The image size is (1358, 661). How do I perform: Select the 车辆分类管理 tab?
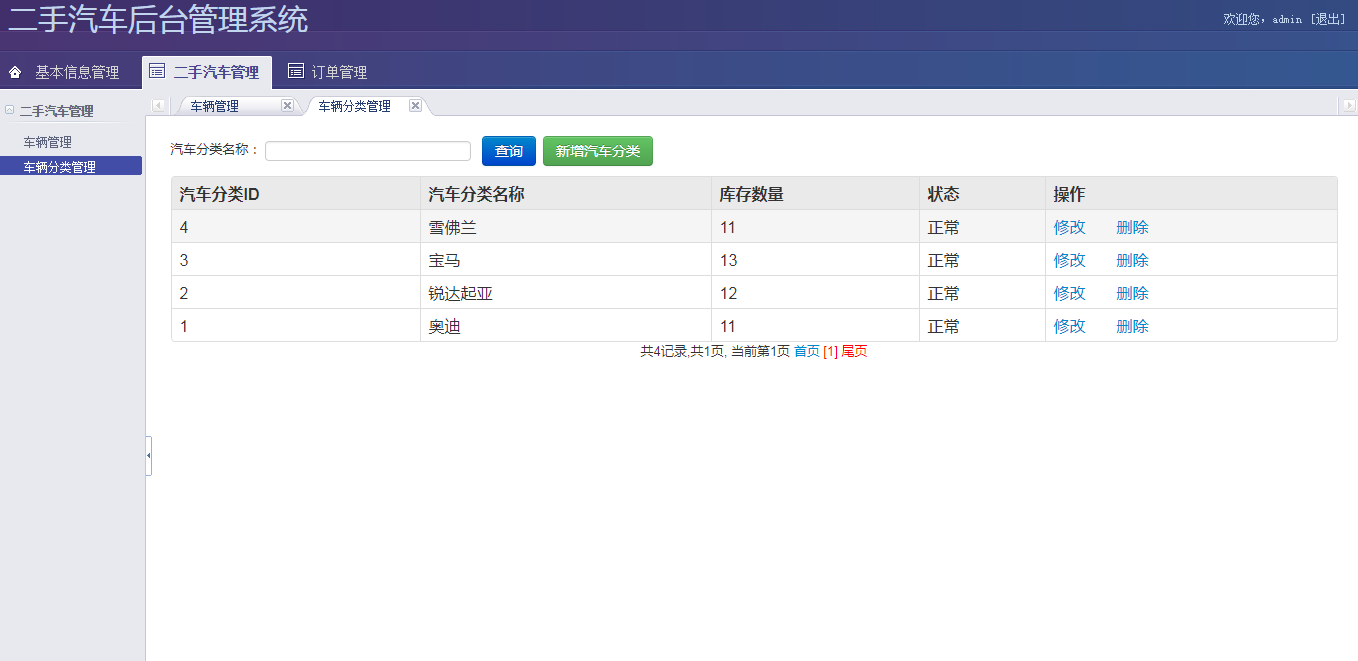(x=354, y=106)
